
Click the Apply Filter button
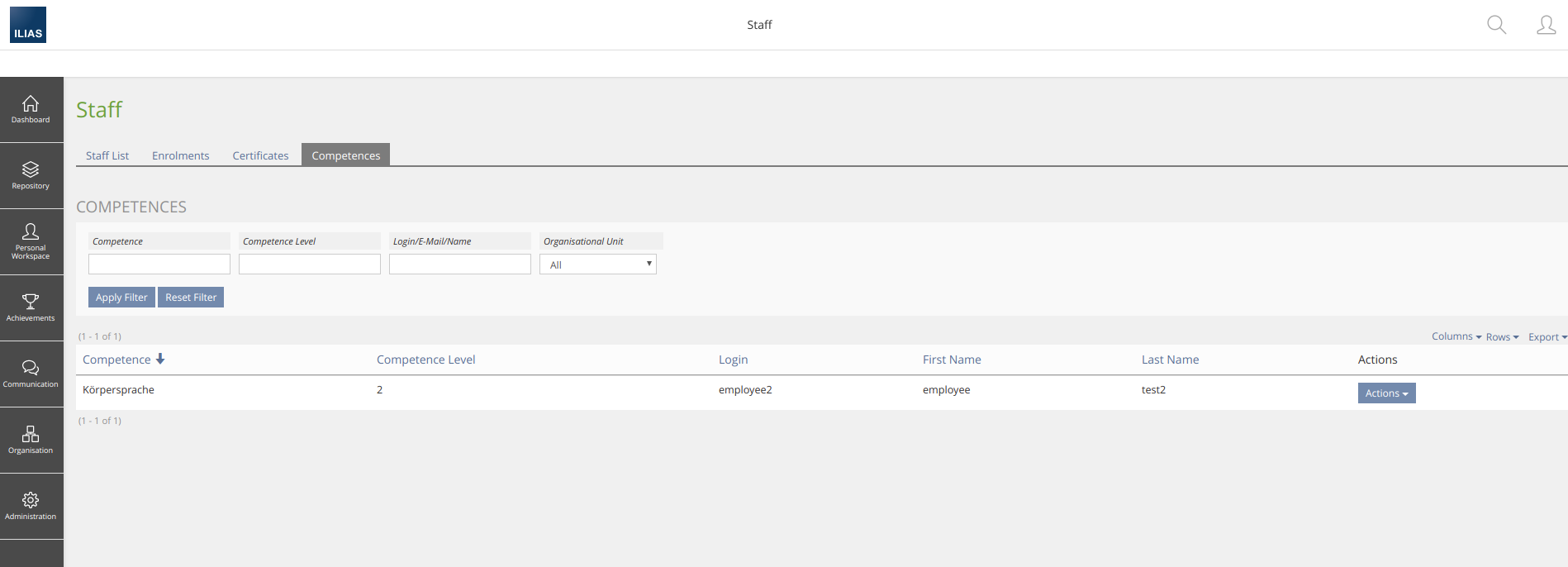[x=121, y=298]
